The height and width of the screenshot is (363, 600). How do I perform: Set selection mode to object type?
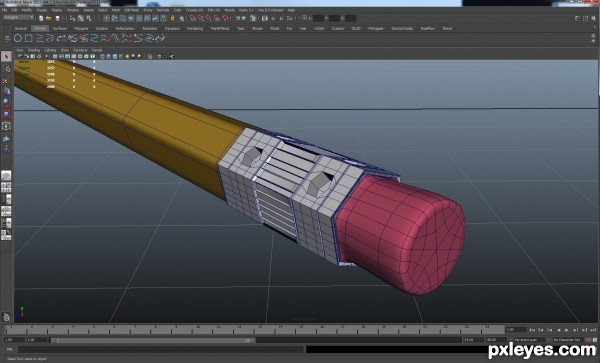pyautogui.click(x=81, y=18)
